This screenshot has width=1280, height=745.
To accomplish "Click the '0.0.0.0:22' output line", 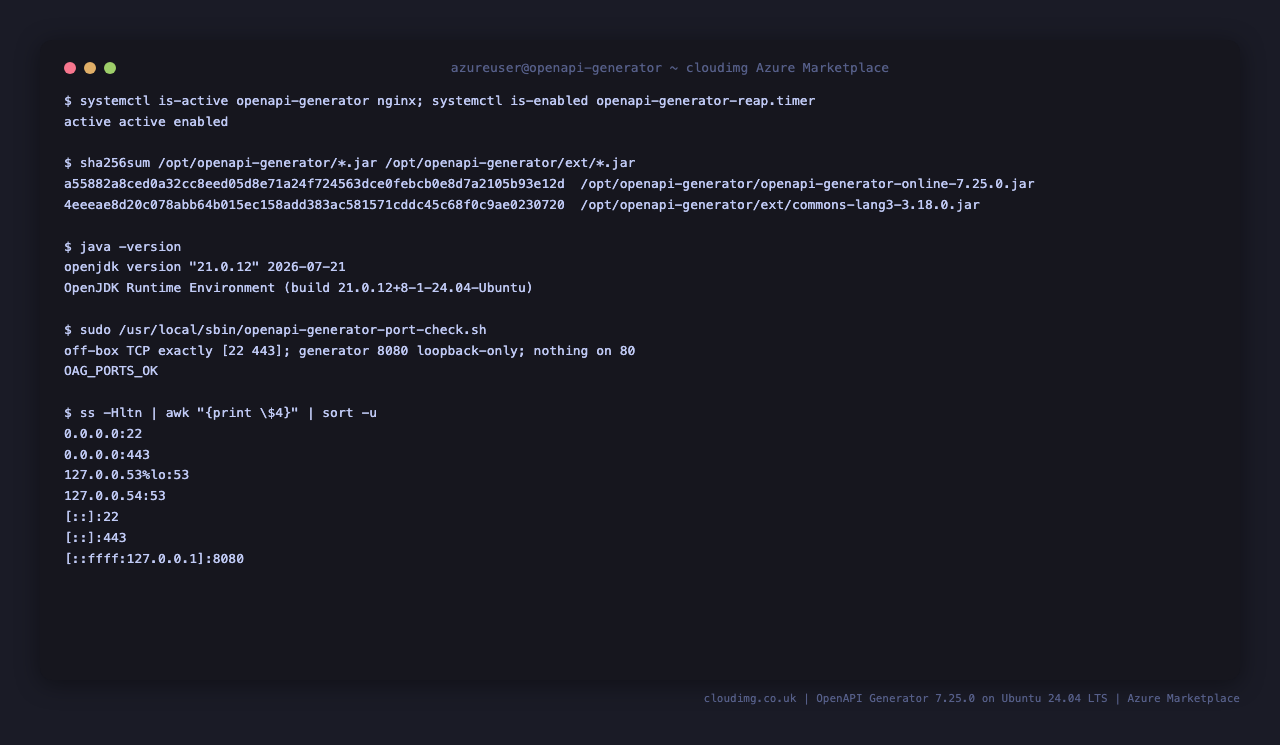I will (x=103, y=434).
